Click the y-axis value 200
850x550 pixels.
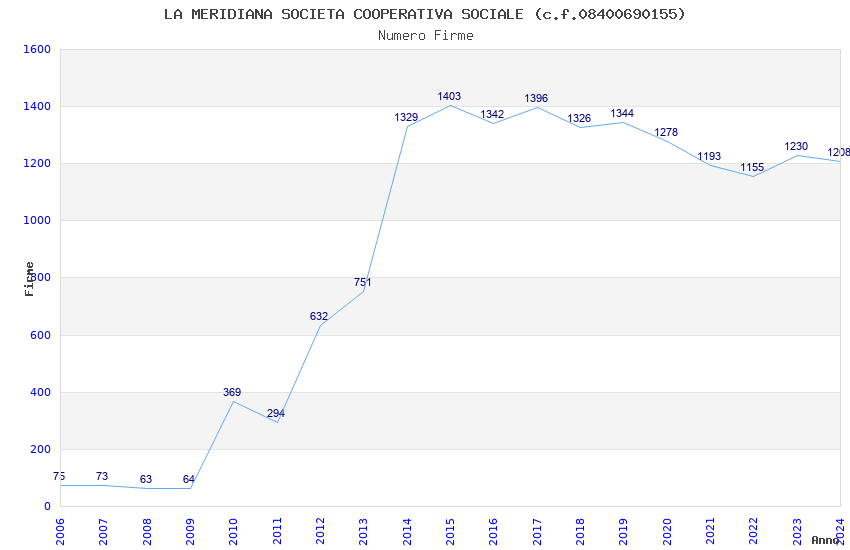pyautogui.click(x=40, y=449)
